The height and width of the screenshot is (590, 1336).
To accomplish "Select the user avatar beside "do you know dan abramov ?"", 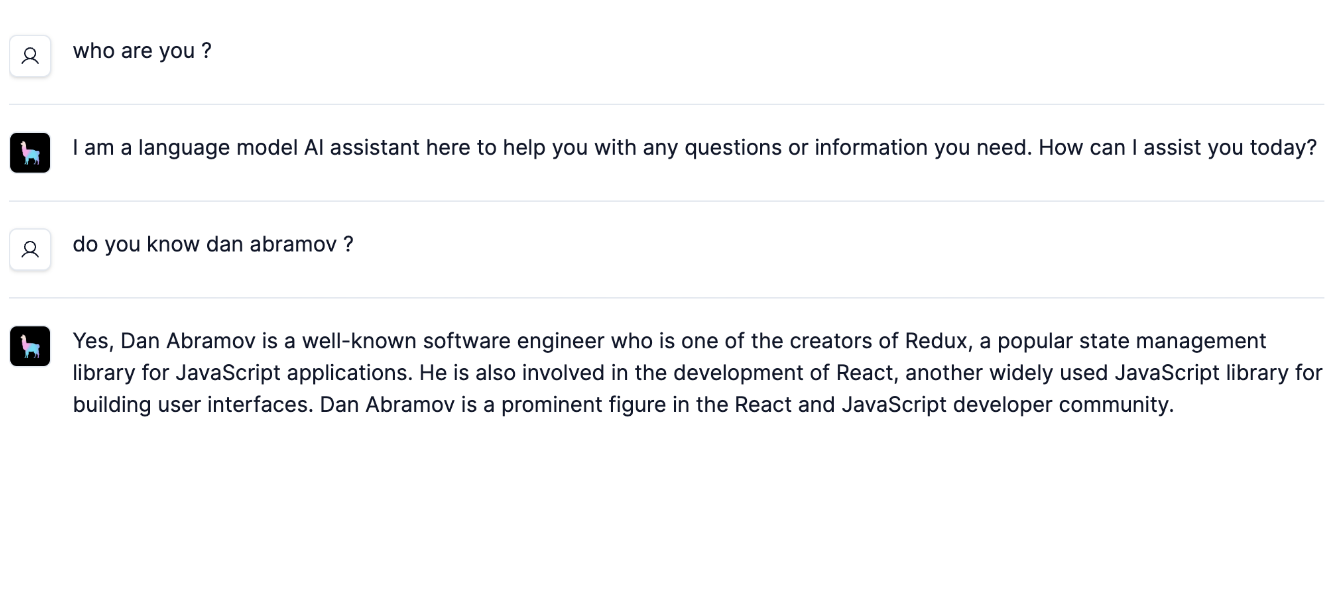I will 30,249.
